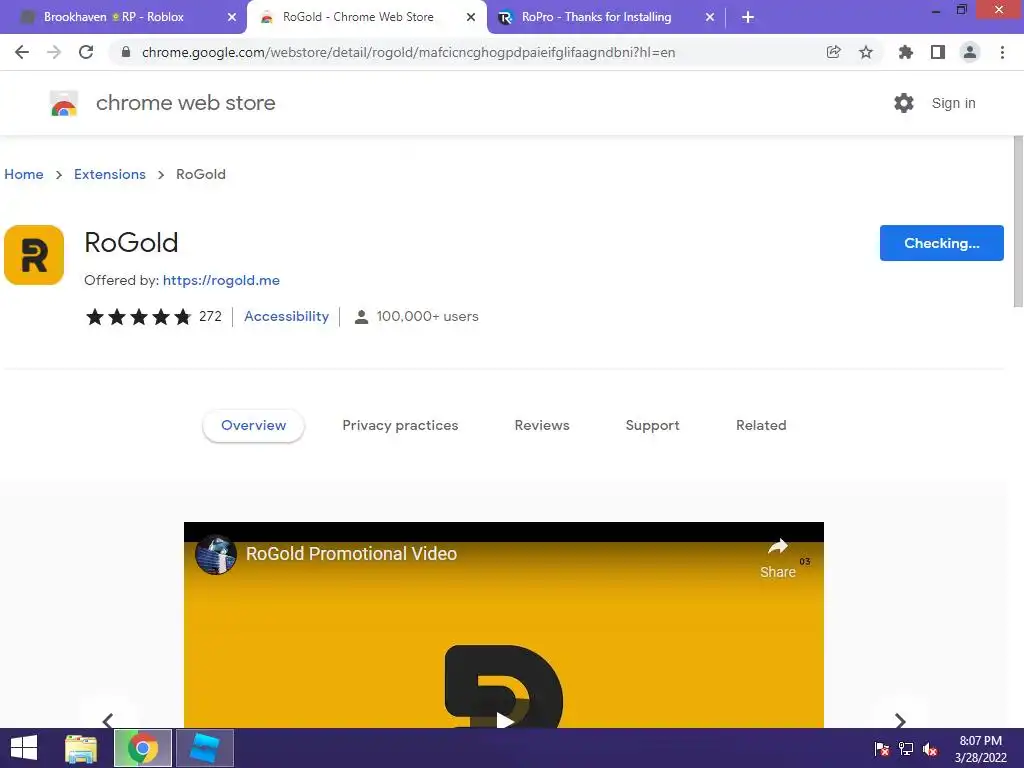Screen dimensions: 1024x768
Task: Open File Explorer from the taskbar
Action: (x=81, y=748)
